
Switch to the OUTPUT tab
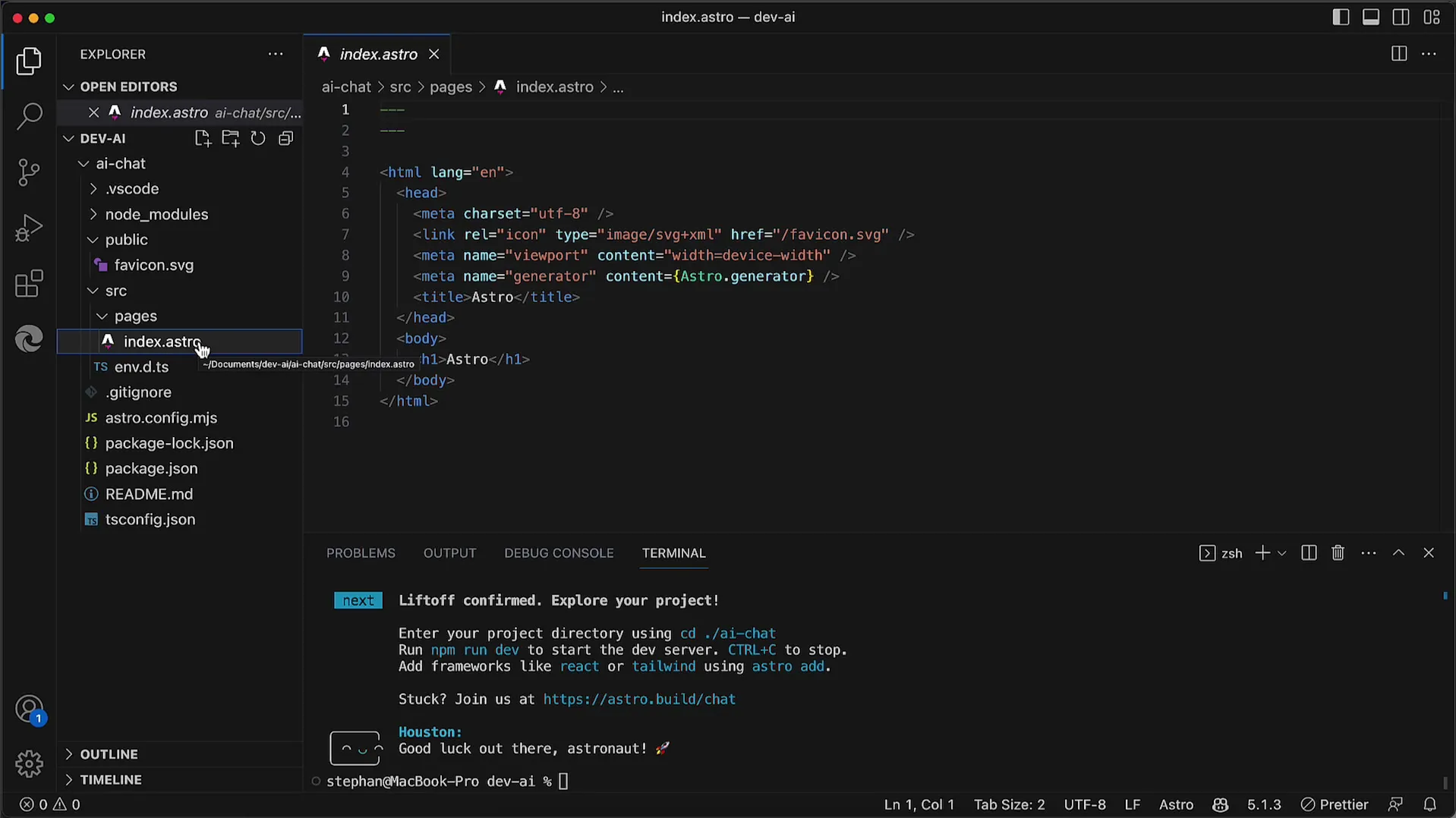pos(449,553)
